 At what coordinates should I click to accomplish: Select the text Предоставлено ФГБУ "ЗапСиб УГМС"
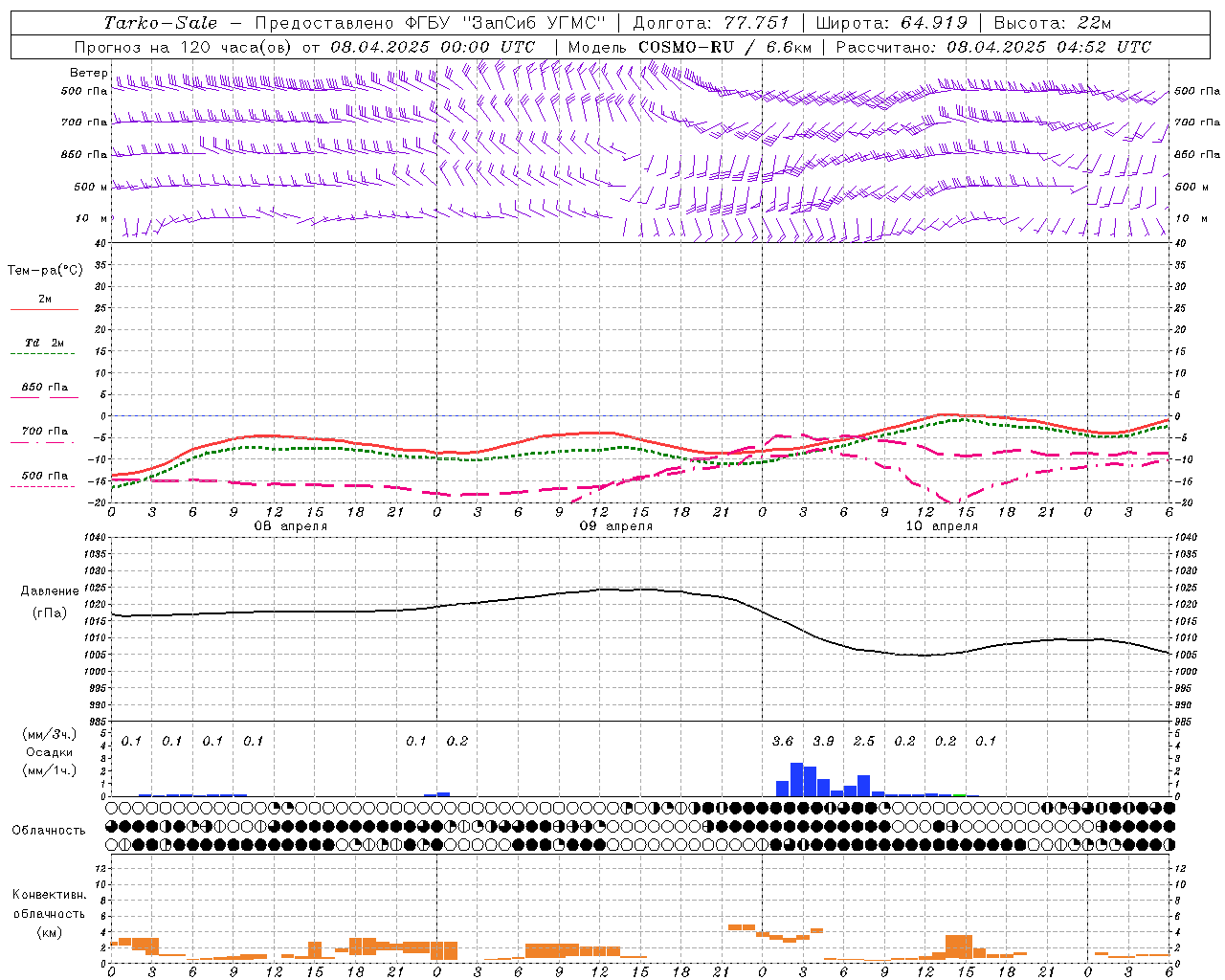pyautogui.click(x=431, y=23)
